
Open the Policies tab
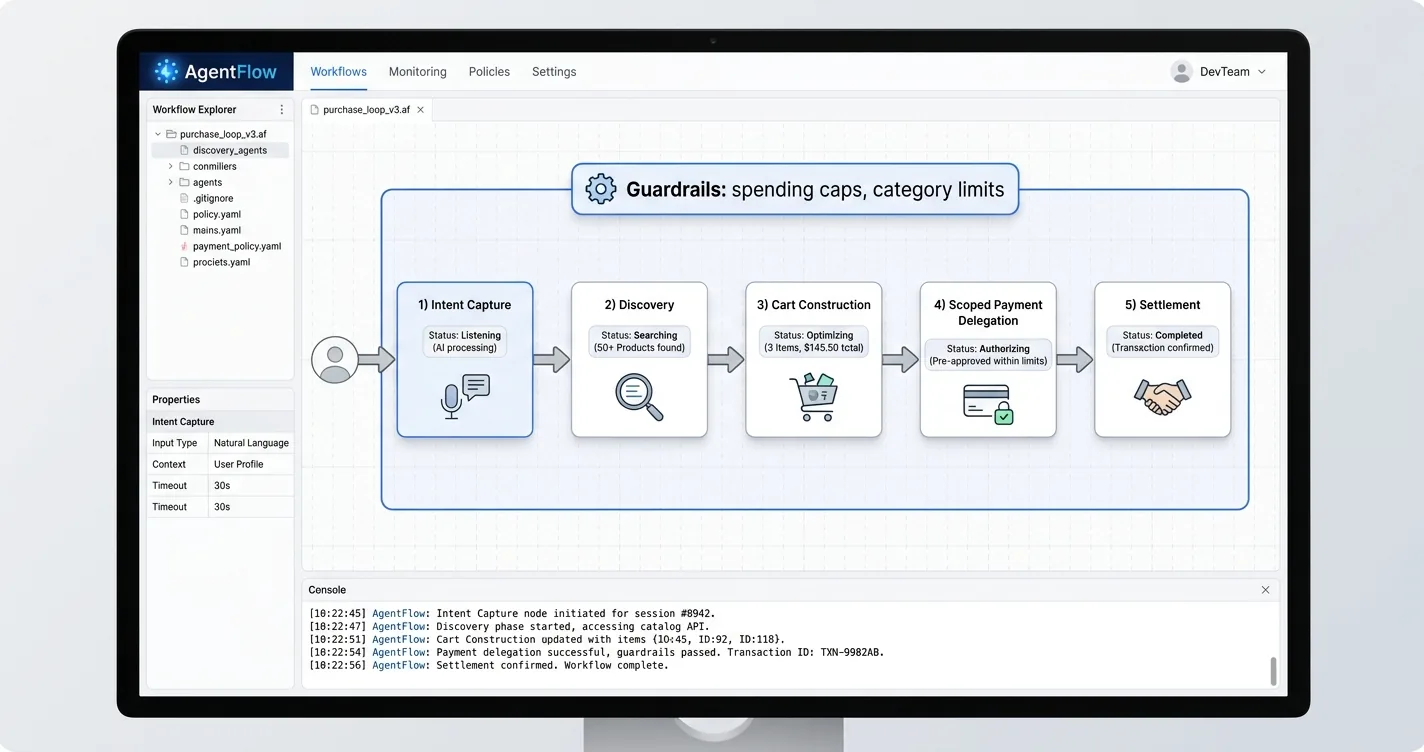click(489, 72)
